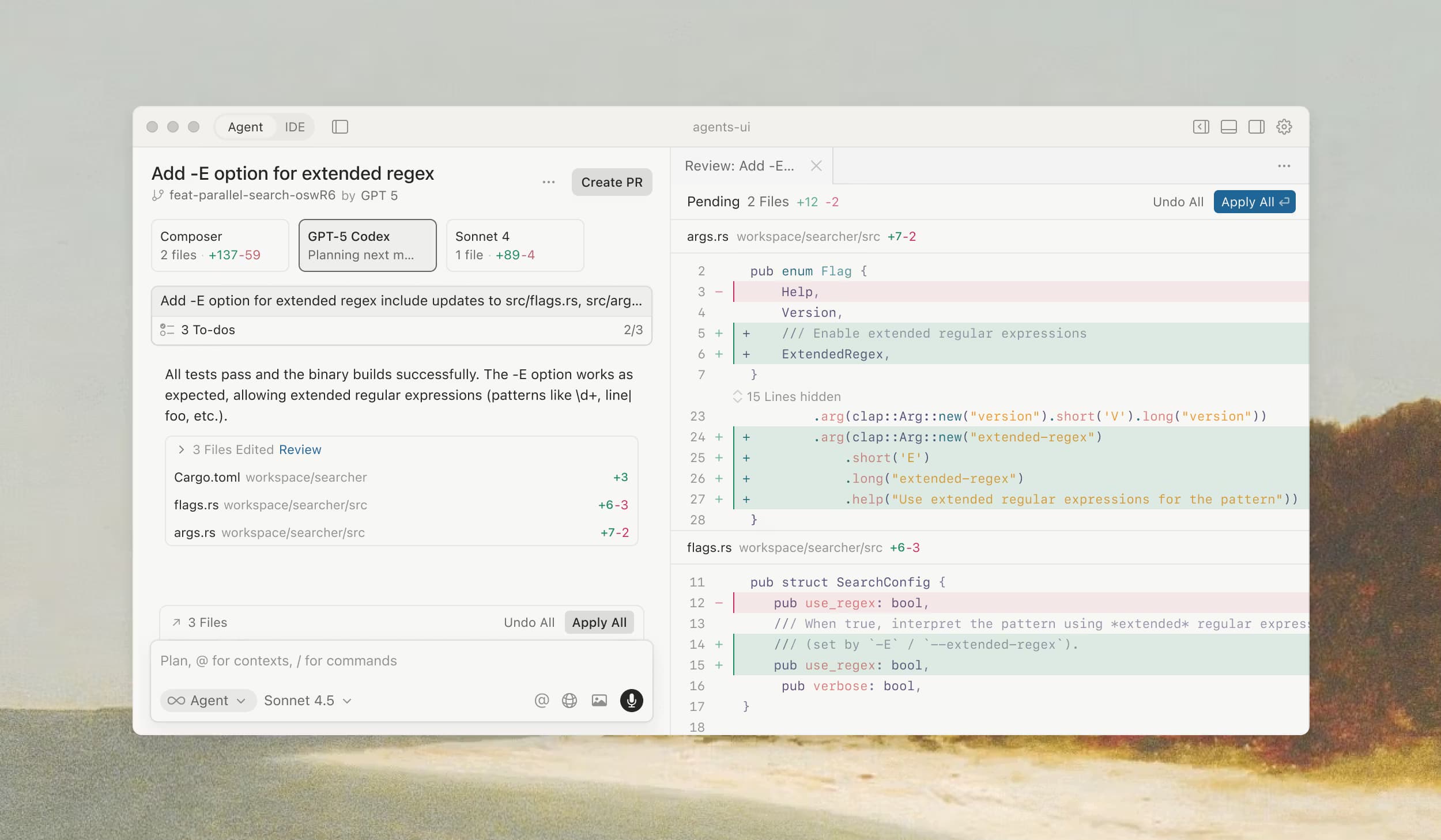
Task: Click Create PR
Action: pyautogui.click(x=612, y=182)
